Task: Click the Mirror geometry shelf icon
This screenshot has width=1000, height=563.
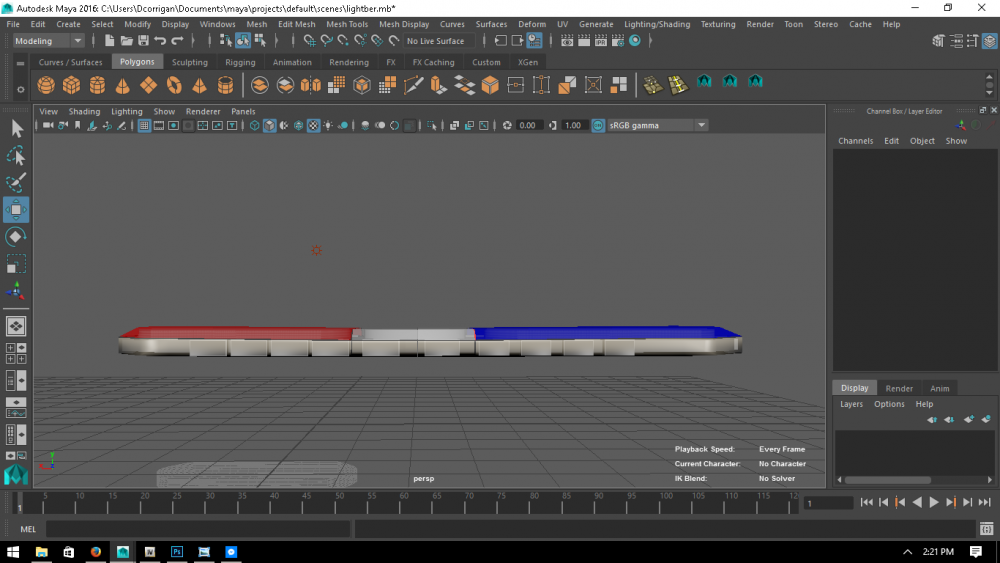Action: [x=311, y=85]
